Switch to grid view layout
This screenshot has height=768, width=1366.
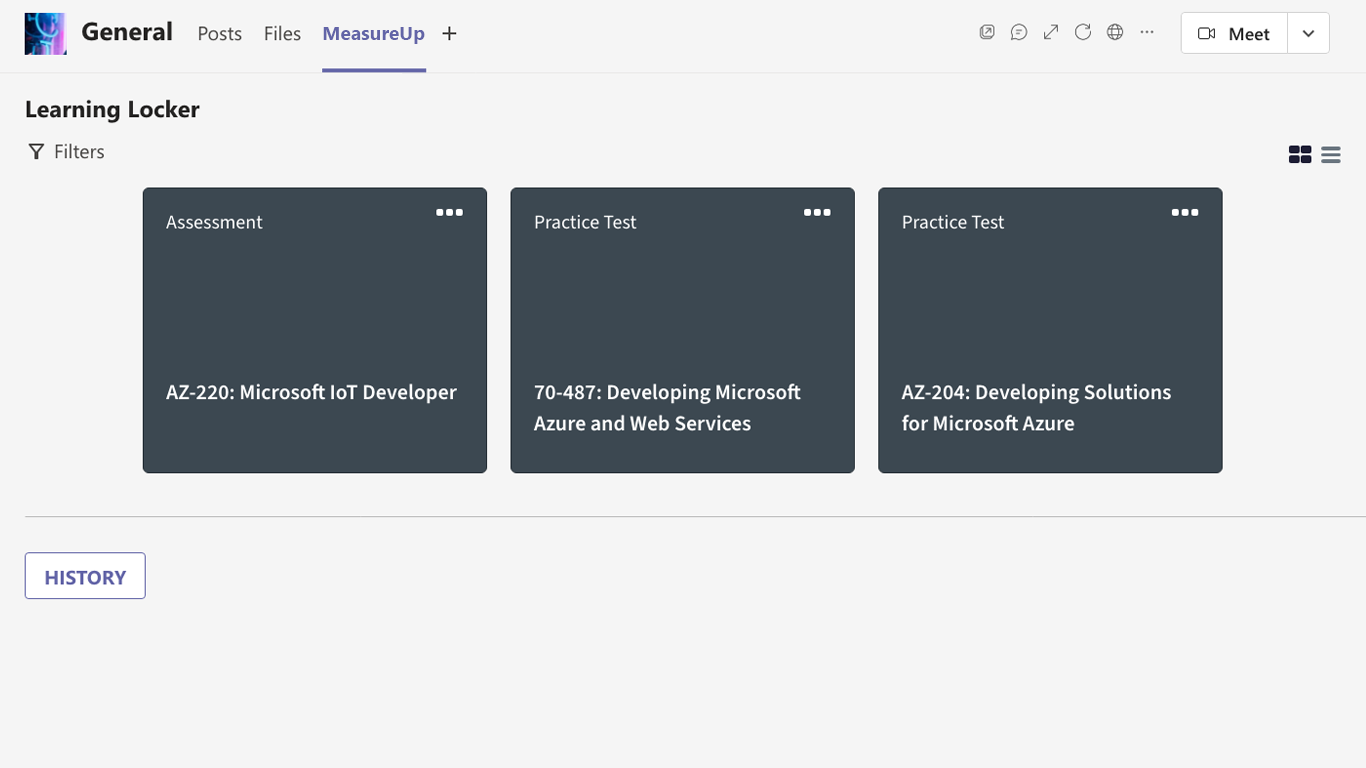pyautogui.click(x=1300, y=154)
